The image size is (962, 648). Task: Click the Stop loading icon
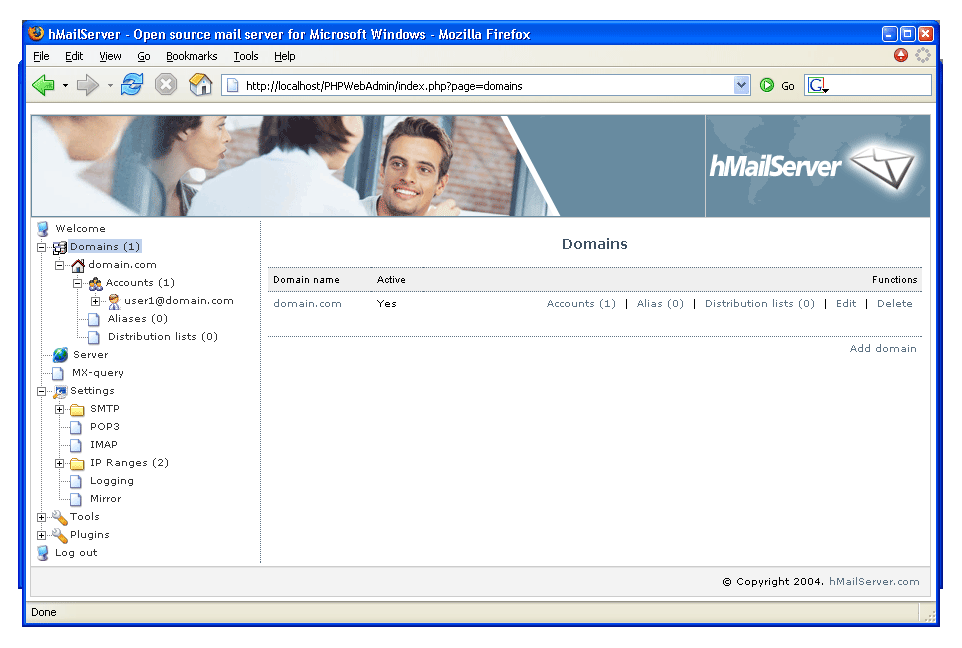click(166, 85)
